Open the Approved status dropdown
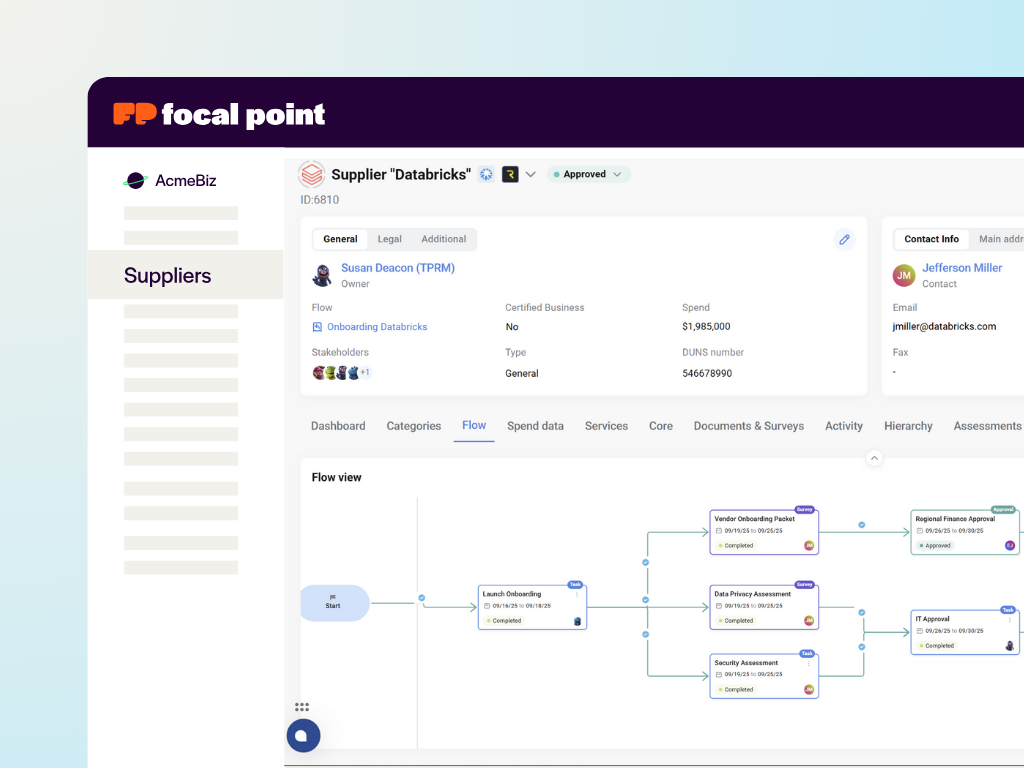 coord(589,174)
